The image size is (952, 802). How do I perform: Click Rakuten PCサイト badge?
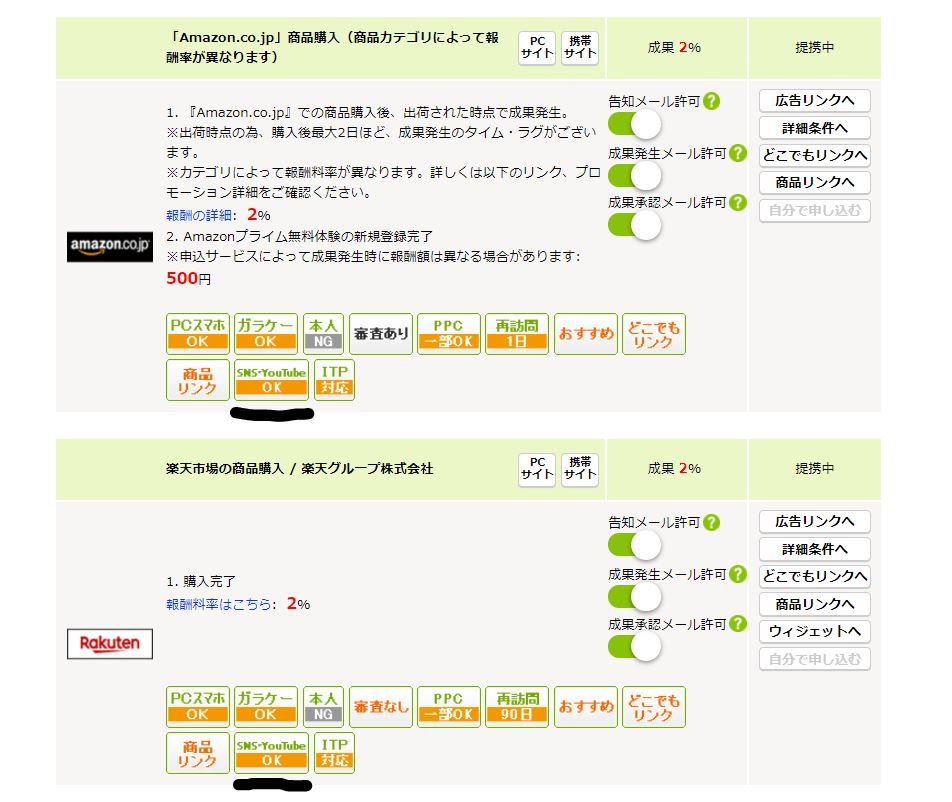537,469
